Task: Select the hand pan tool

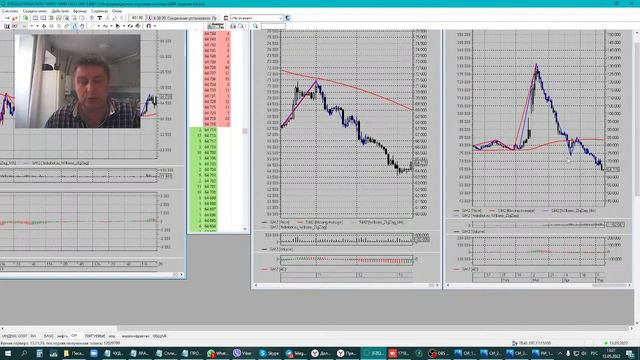Action: pyautogui.click(x=82, y=26)
